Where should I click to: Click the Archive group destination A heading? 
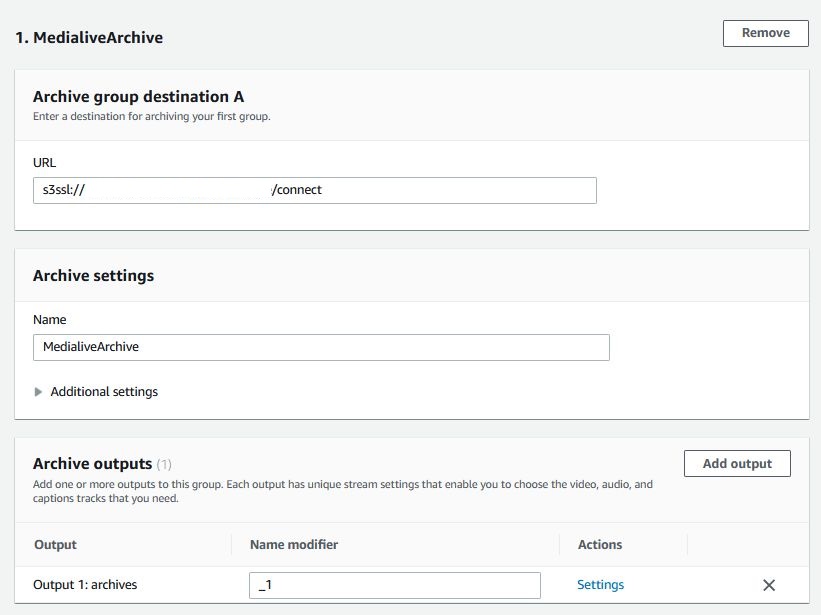click(x=138, y=97)
